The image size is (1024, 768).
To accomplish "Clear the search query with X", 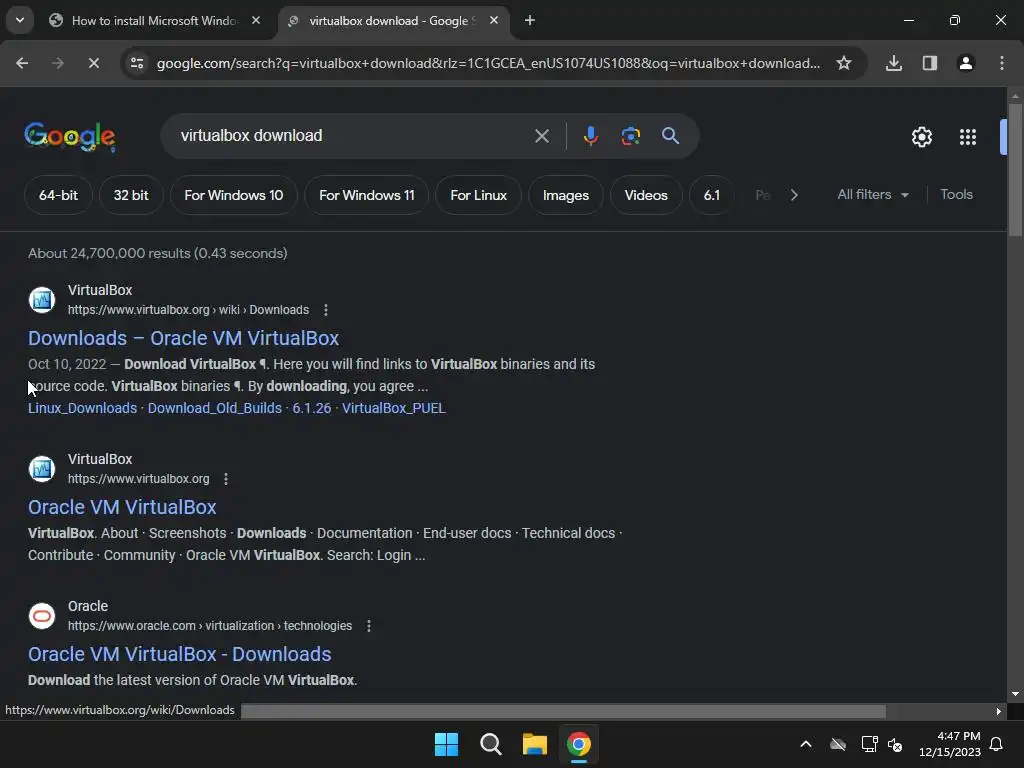I will (x=541, y=136).
